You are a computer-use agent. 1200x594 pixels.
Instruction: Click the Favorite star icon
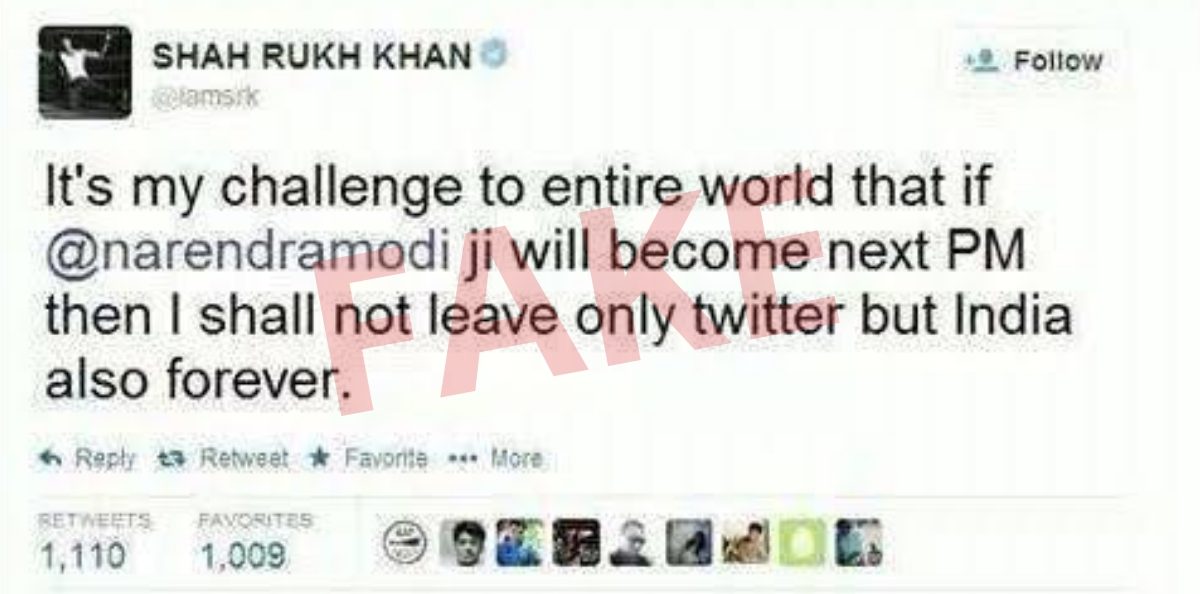tap(319, 459)
